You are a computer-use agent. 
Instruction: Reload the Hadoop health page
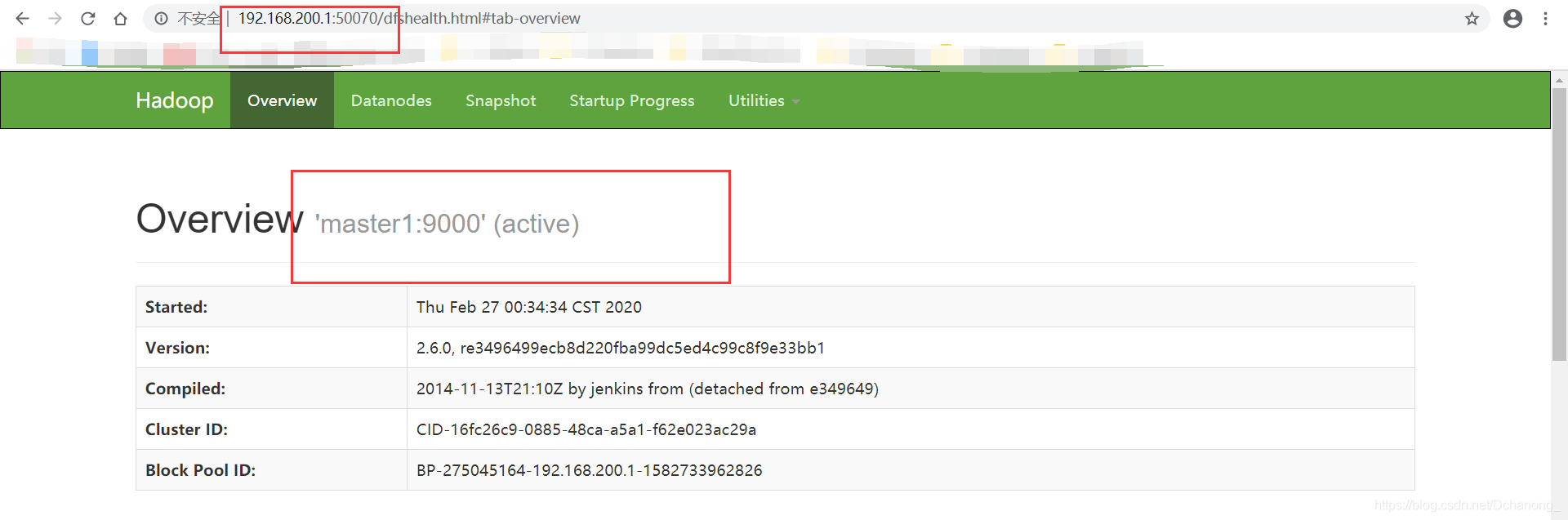click(x=88, y=19)
